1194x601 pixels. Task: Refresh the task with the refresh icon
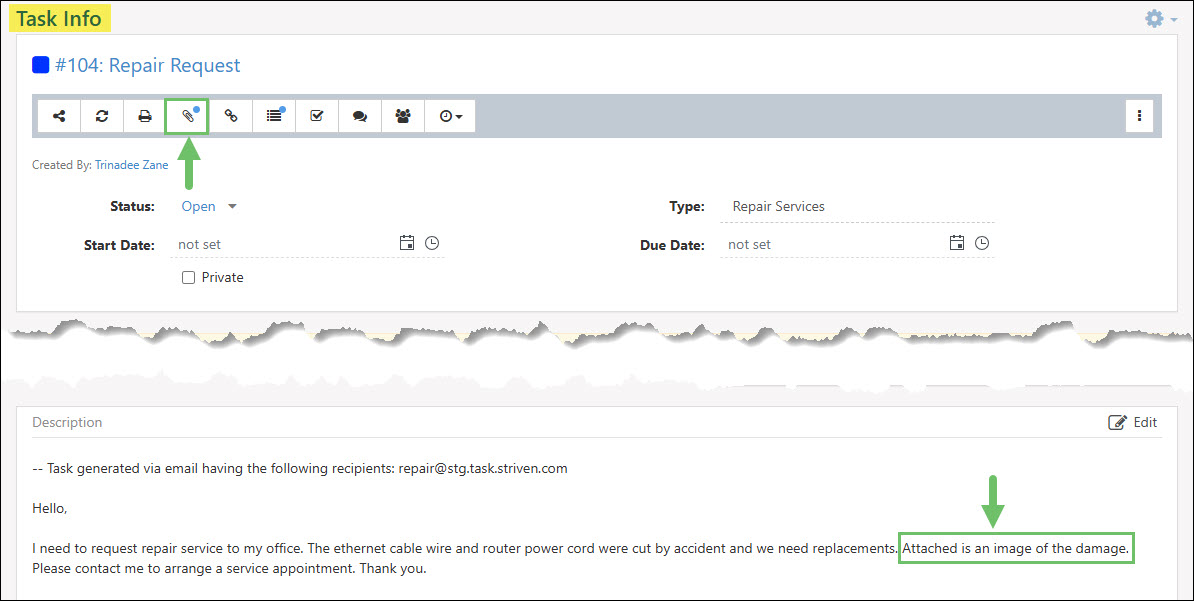coord(101,115)
